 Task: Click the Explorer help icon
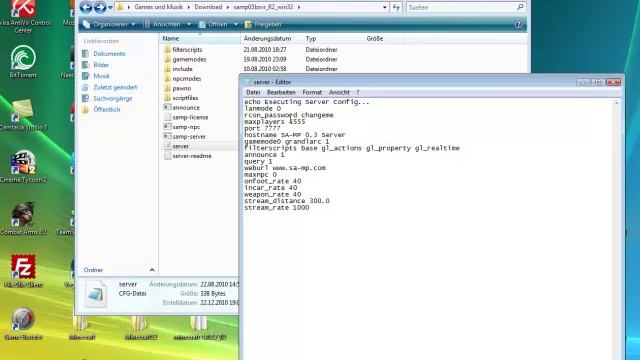pos(518,24)
